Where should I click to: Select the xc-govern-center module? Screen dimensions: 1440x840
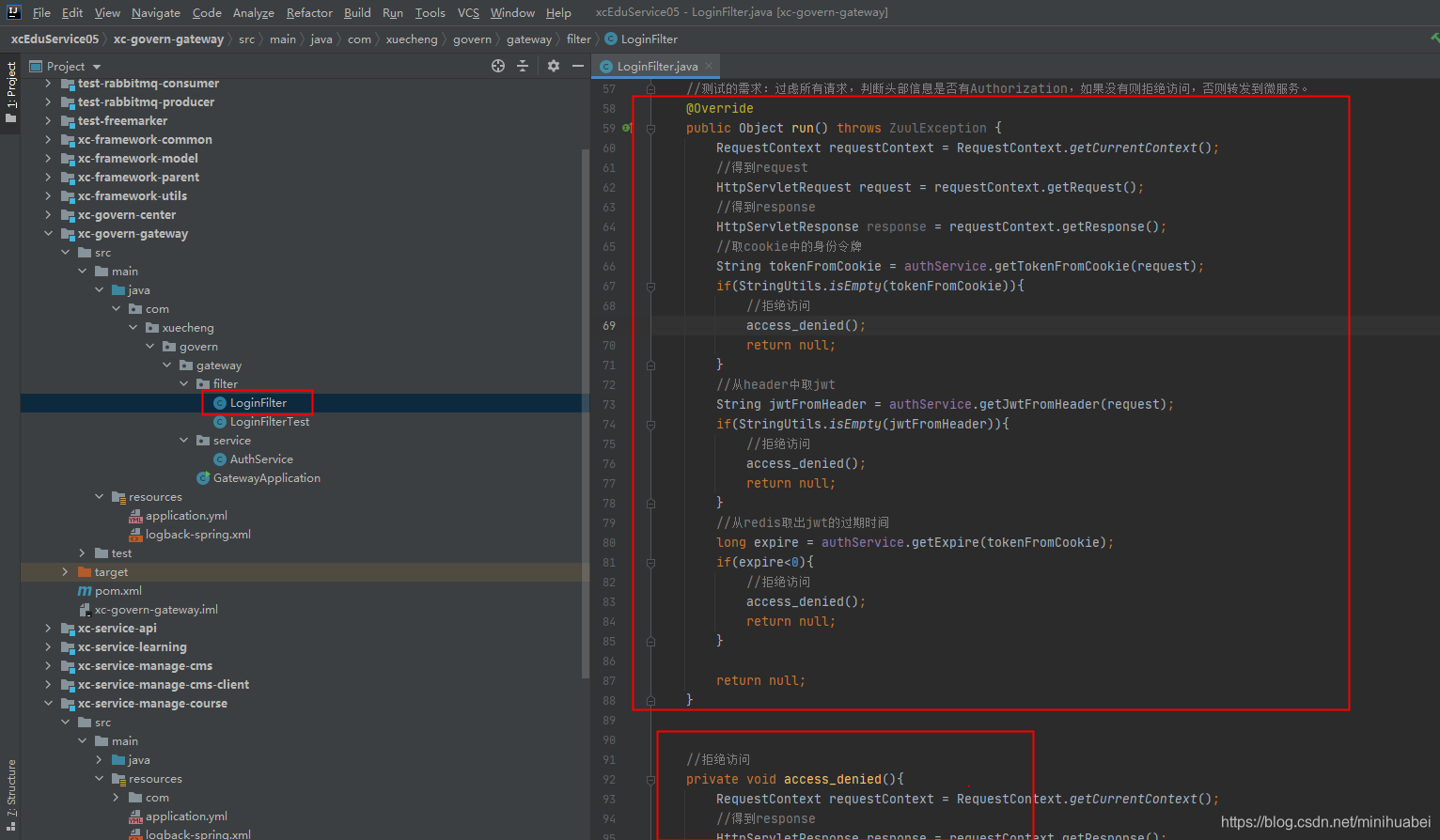pyautogui.click(x=126, y=215)
